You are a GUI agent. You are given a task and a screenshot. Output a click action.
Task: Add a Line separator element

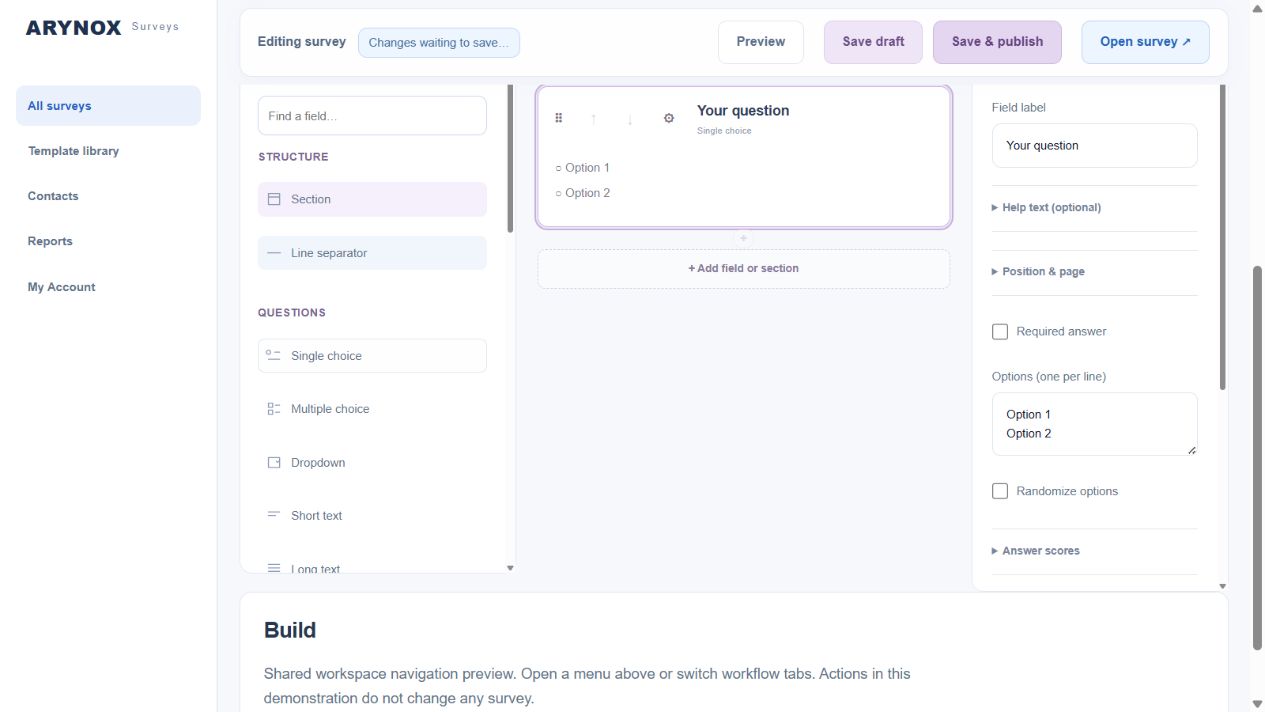point(372,253)
